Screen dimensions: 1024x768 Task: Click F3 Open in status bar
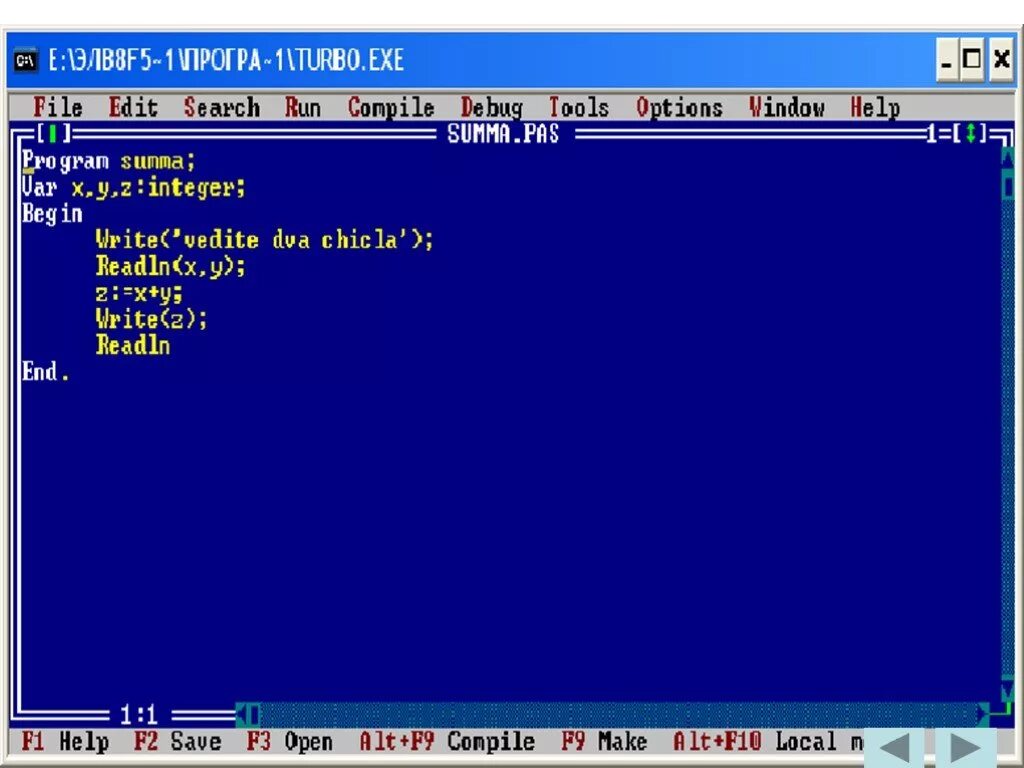[289, 743]
